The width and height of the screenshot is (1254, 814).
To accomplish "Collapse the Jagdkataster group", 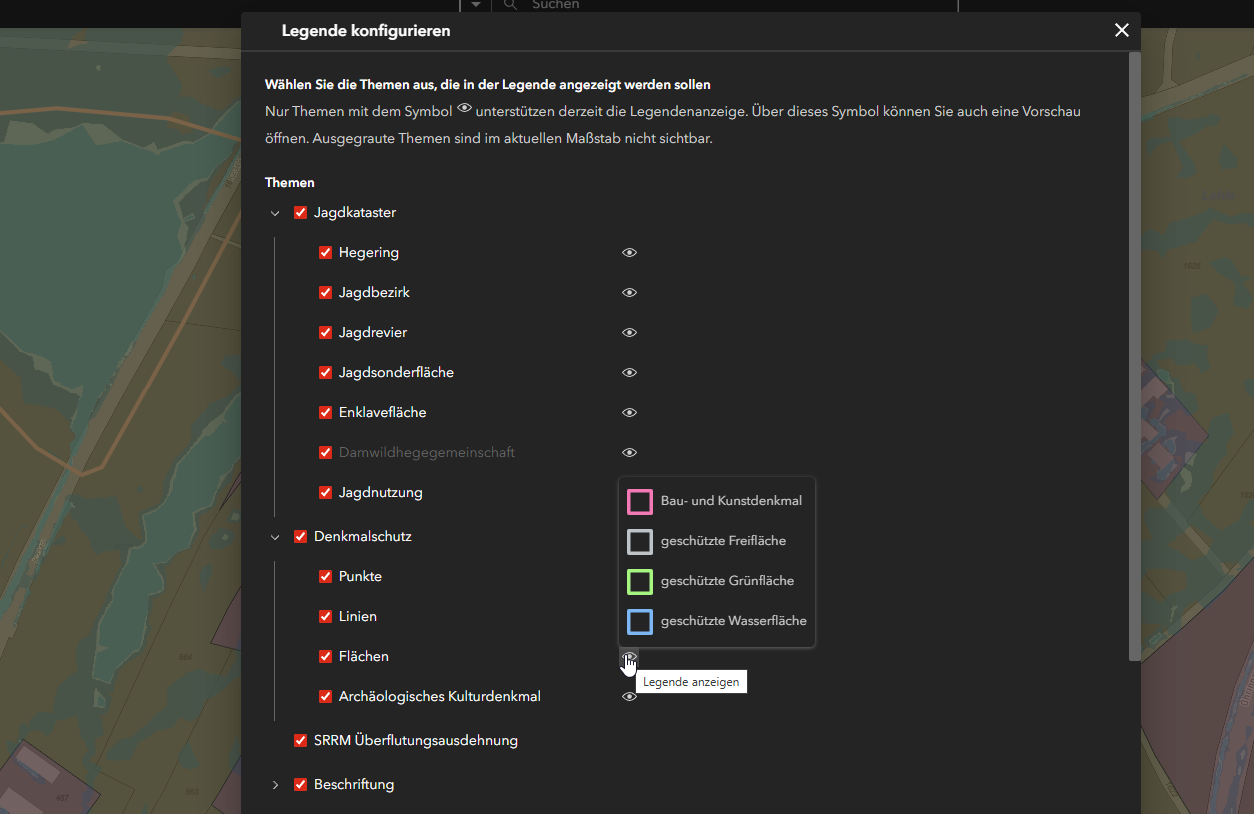I will pyautogui.click(x=275, y=213).
